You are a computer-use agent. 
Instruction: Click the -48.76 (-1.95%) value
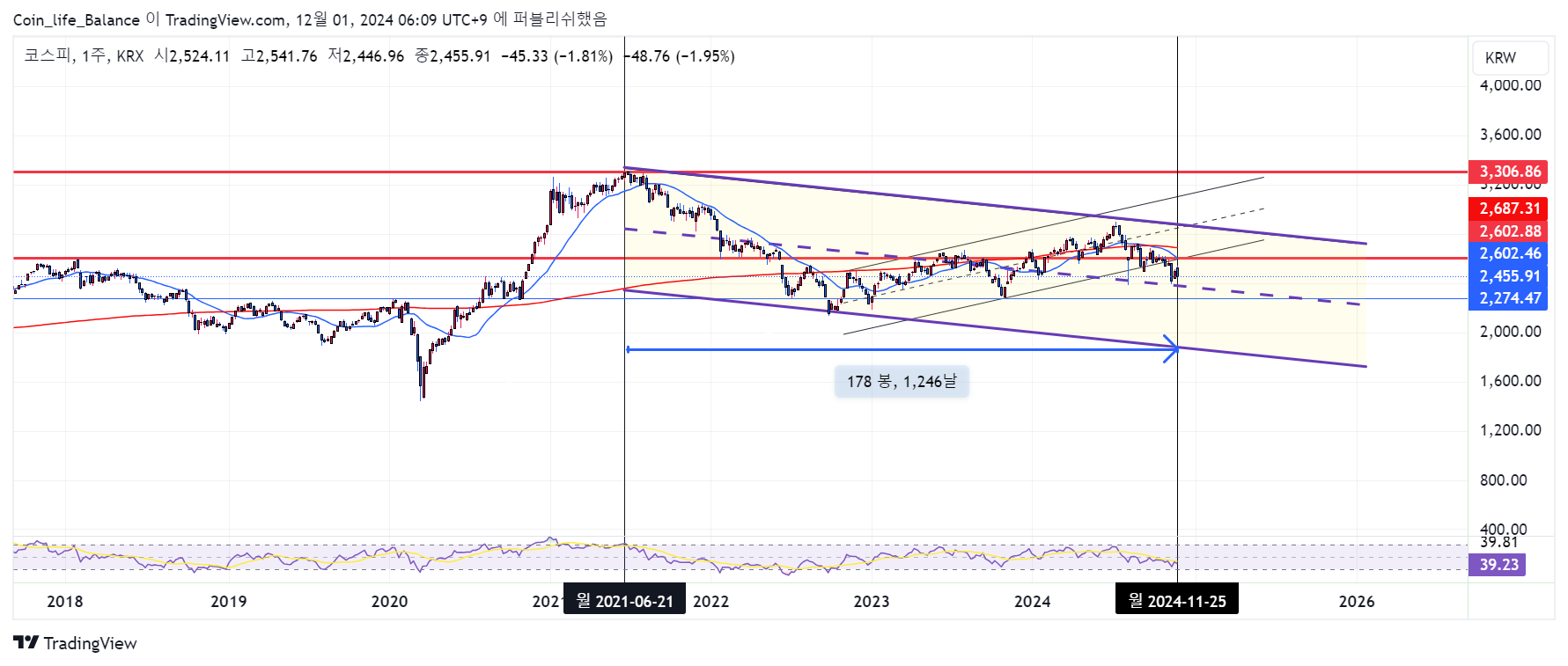tap(681, 56)
